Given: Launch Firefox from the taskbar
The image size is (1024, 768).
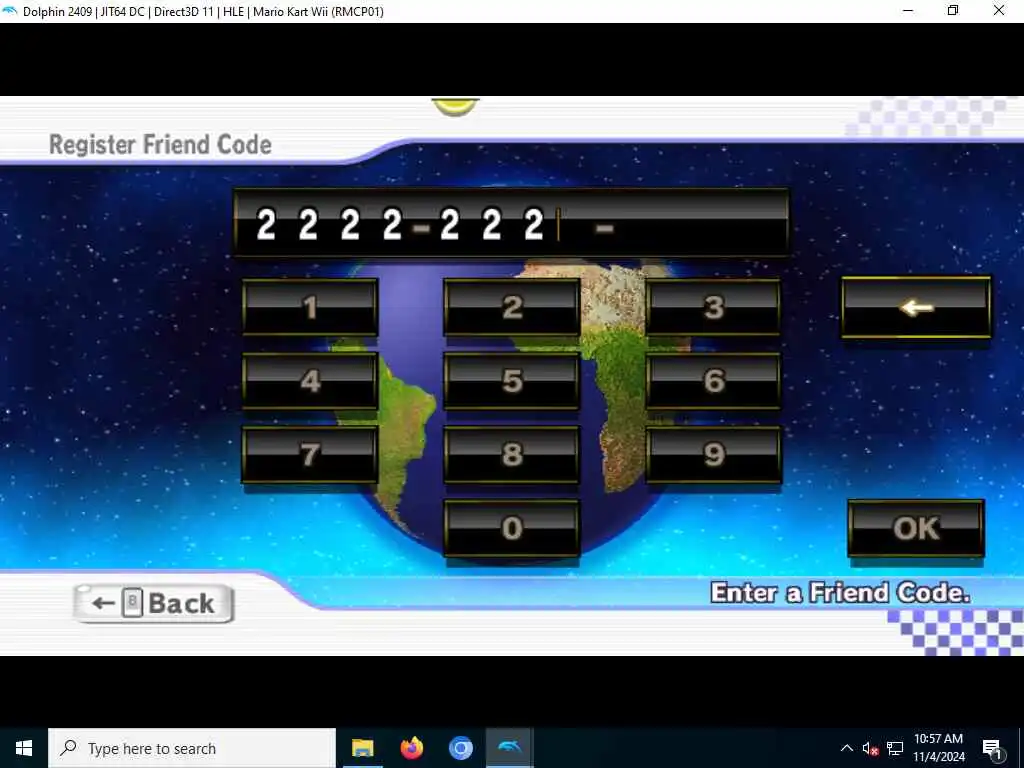Looking at the screenshot, I should pyautogui.click(x=411, y=748).
